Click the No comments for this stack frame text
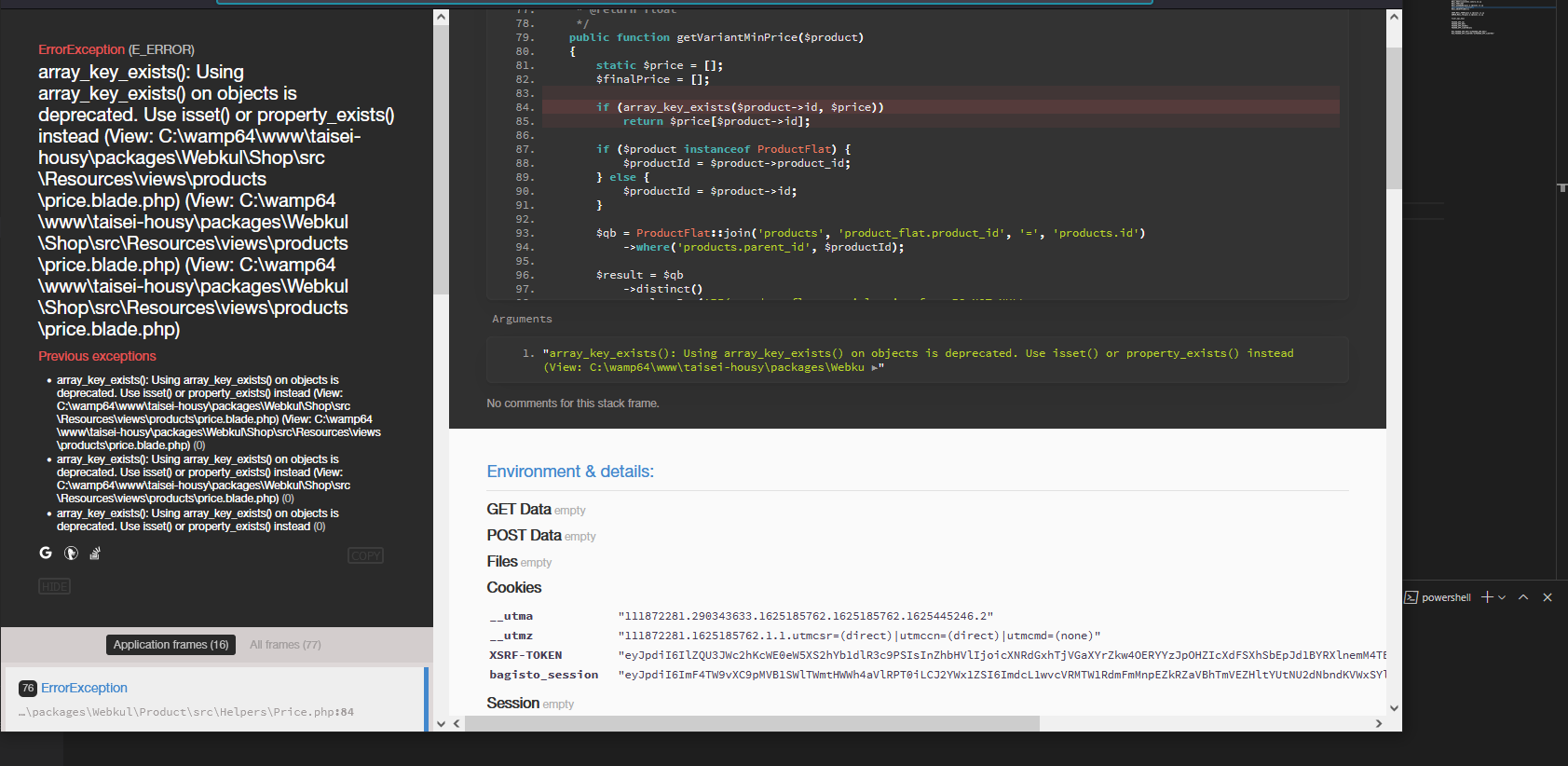1568x766 pixels. [x=573, y=404]
